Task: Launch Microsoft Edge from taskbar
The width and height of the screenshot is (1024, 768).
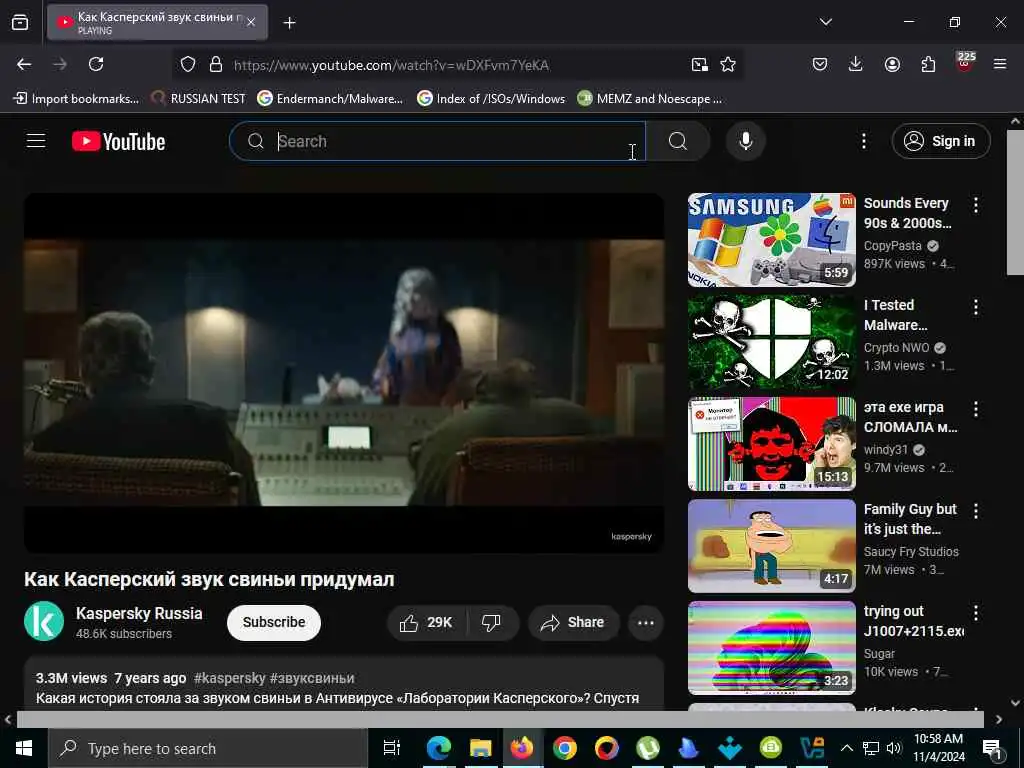Action: coord(439,748)
